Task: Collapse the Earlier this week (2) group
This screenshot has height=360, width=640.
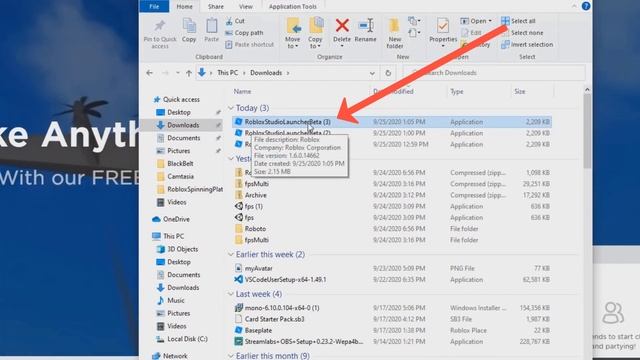Action: 231,255
